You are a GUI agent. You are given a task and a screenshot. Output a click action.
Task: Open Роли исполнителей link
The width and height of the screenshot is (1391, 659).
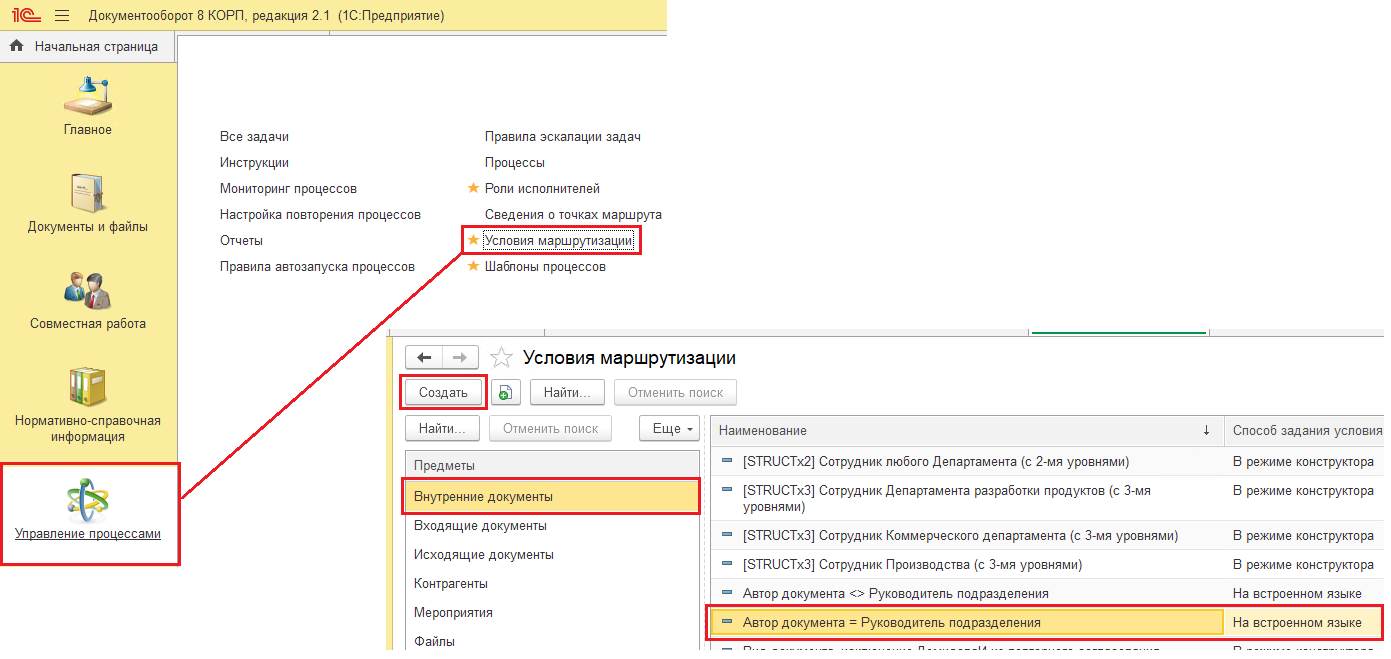click(x=542, y=188)
